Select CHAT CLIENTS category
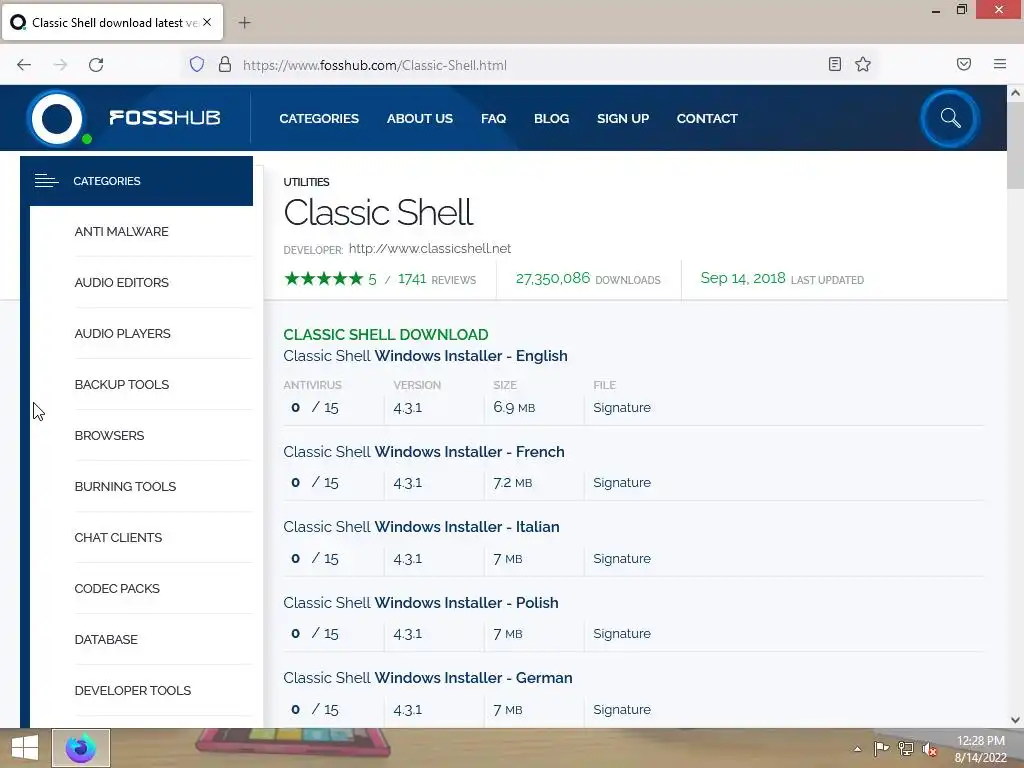The width and height of the screenshot is (1024, 768). [118, 537]
